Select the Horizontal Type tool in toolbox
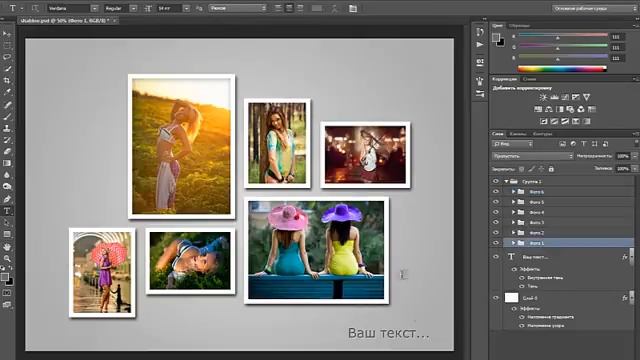 [x=7, y=211]
